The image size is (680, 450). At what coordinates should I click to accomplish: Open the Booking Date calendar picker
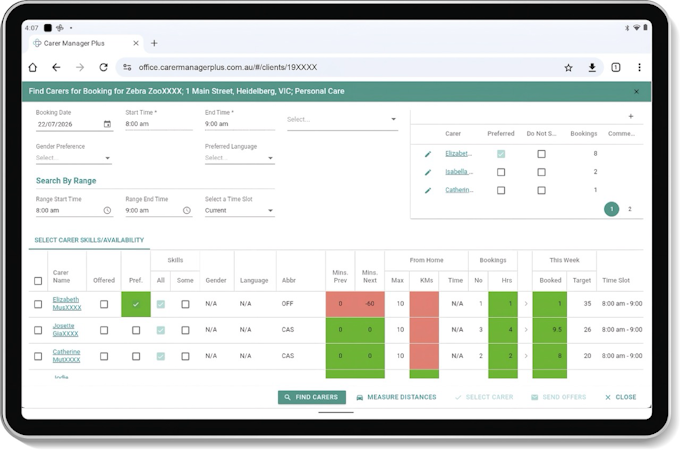tap(107, 124)
